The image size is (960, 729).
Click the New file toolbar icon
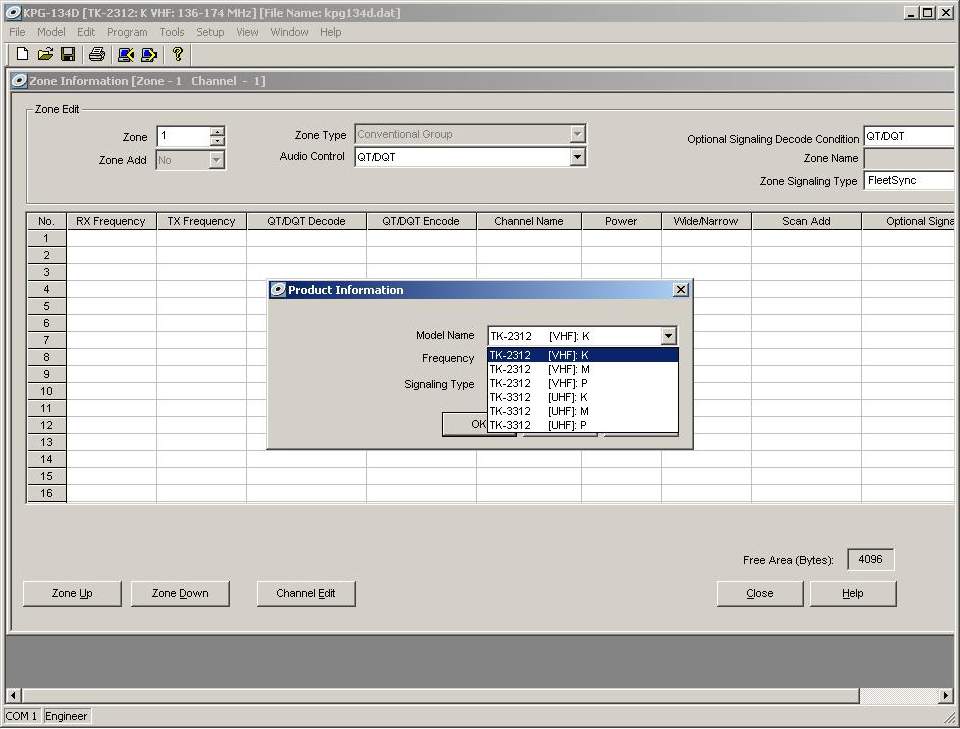[22, 54]
